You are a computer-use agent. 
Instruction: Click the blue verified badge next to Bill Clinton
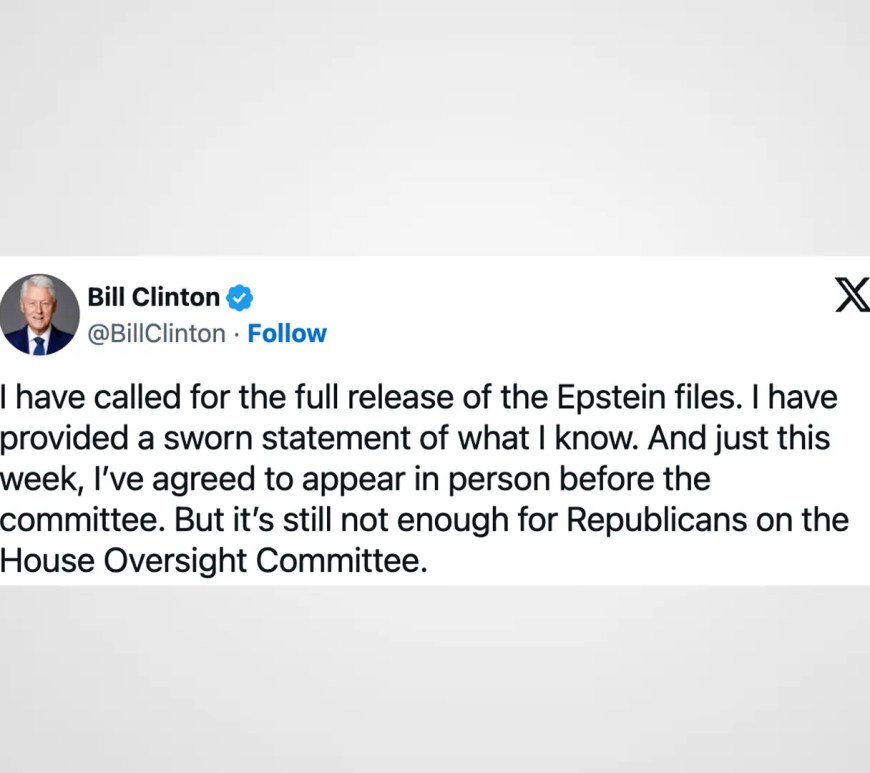(x=238, y=296)
